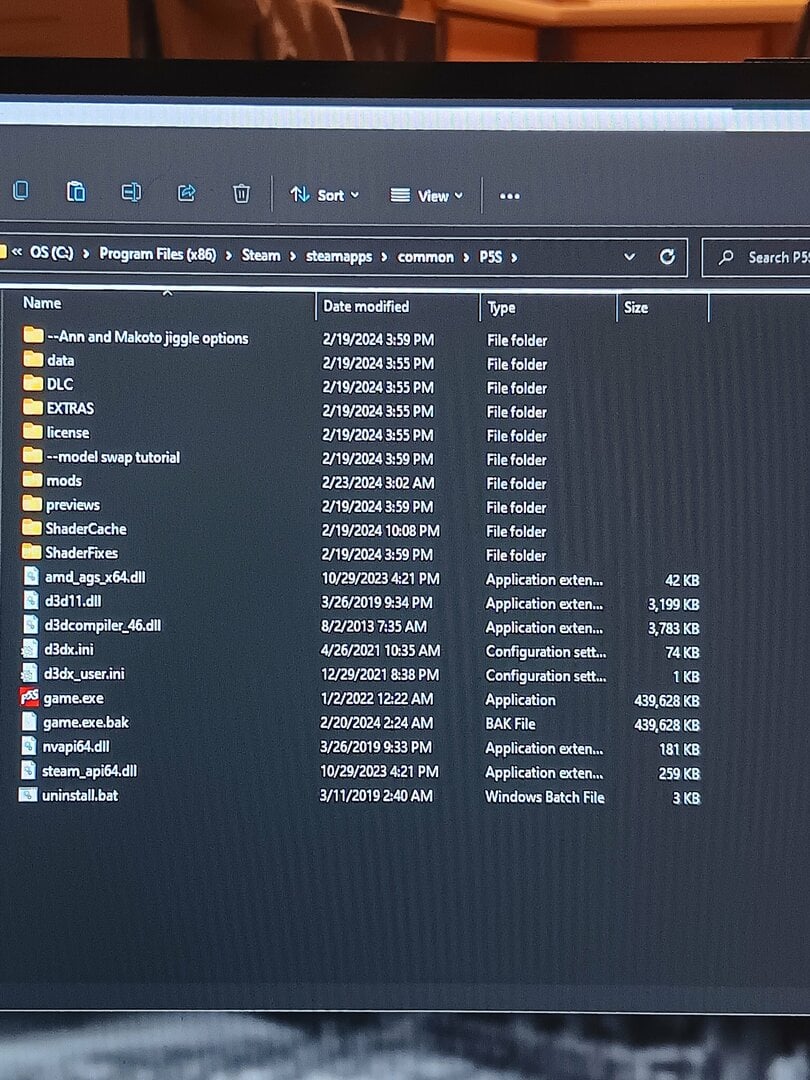This screenshot has width=810, height=1080.
Task: Select amd_ags_x64.dll file icon
Action: pos(32,576)
